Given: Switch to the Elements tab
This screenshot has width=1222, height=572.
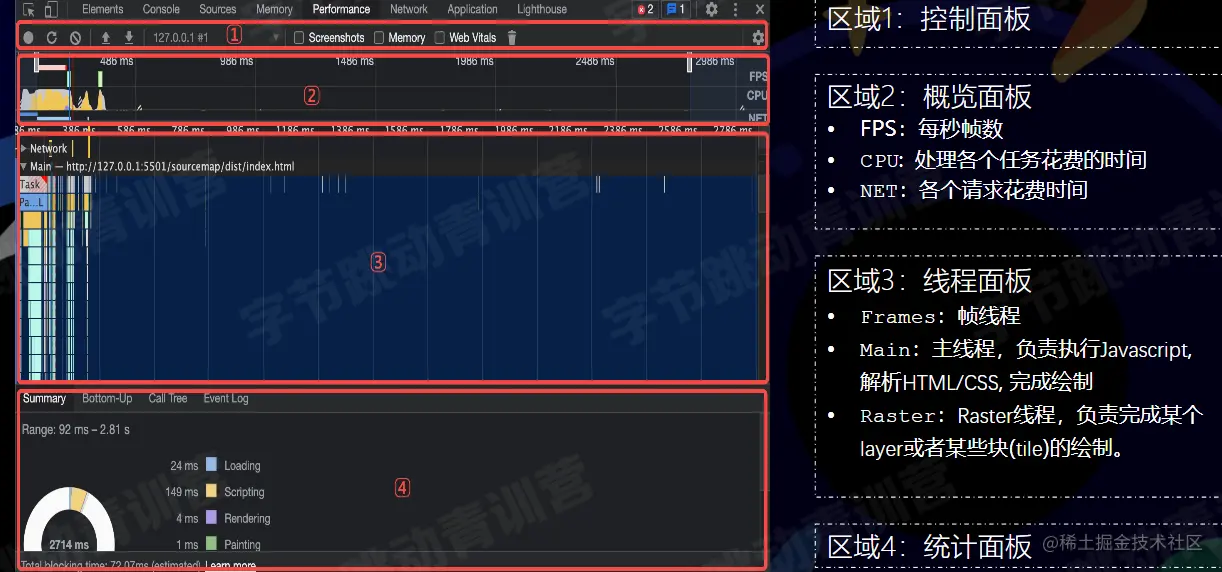Looking at the screenshot, I should [103, 9].
